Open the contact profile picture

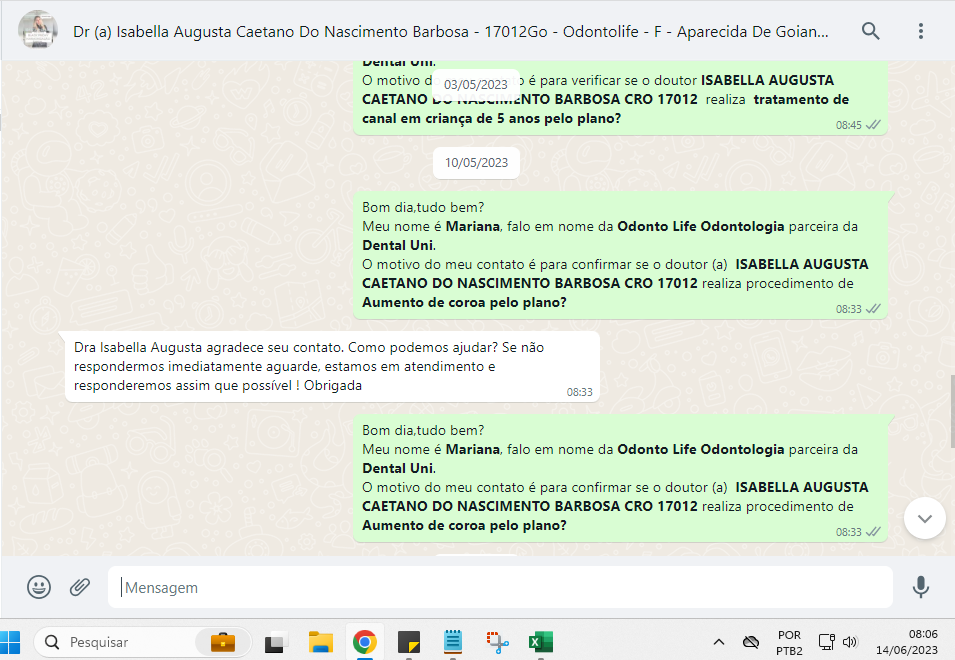(38, 30)
